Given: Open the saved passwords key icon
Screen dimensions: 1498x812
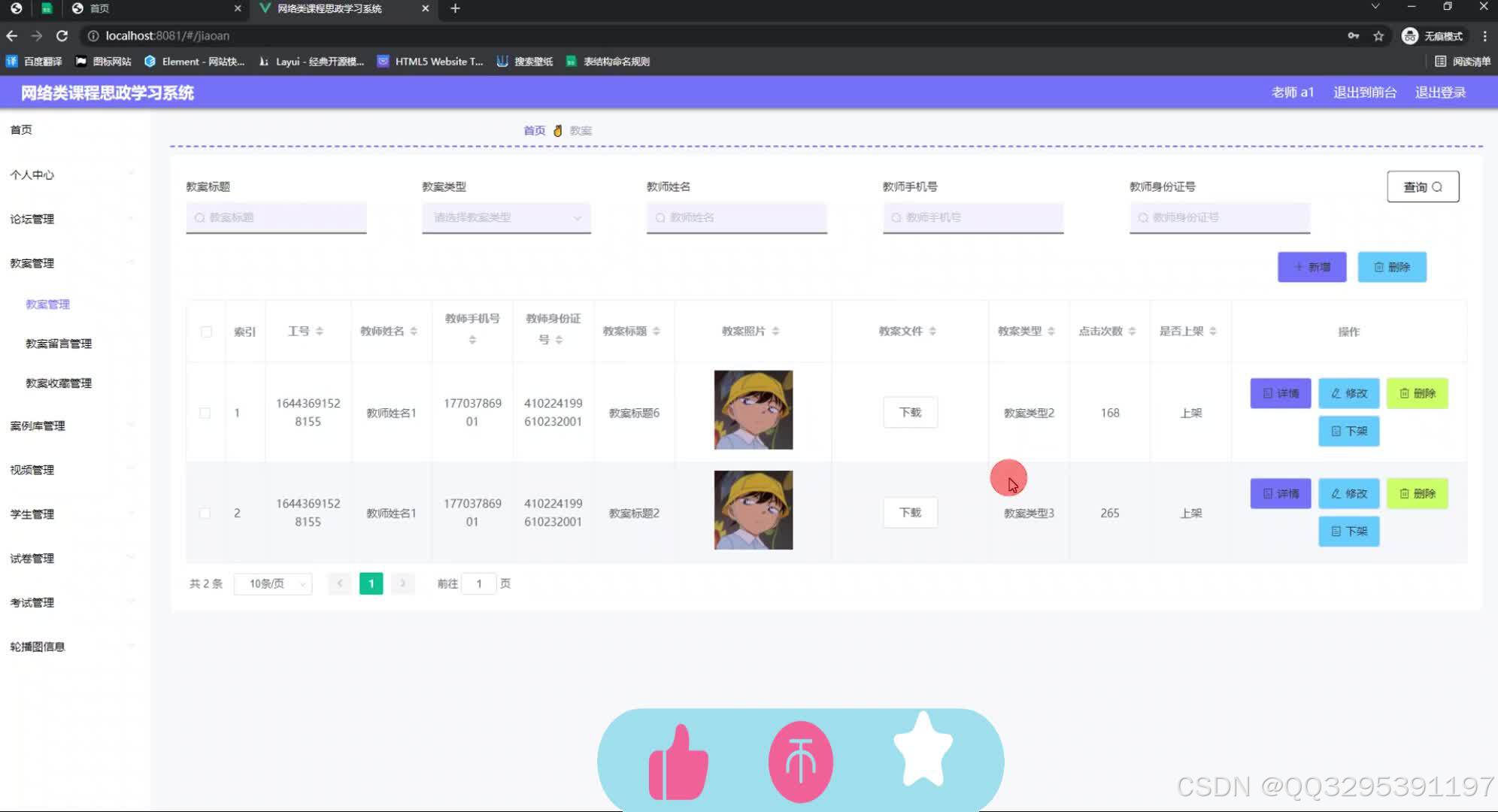Looking at the screenshot, I should tap(1354, 35).
